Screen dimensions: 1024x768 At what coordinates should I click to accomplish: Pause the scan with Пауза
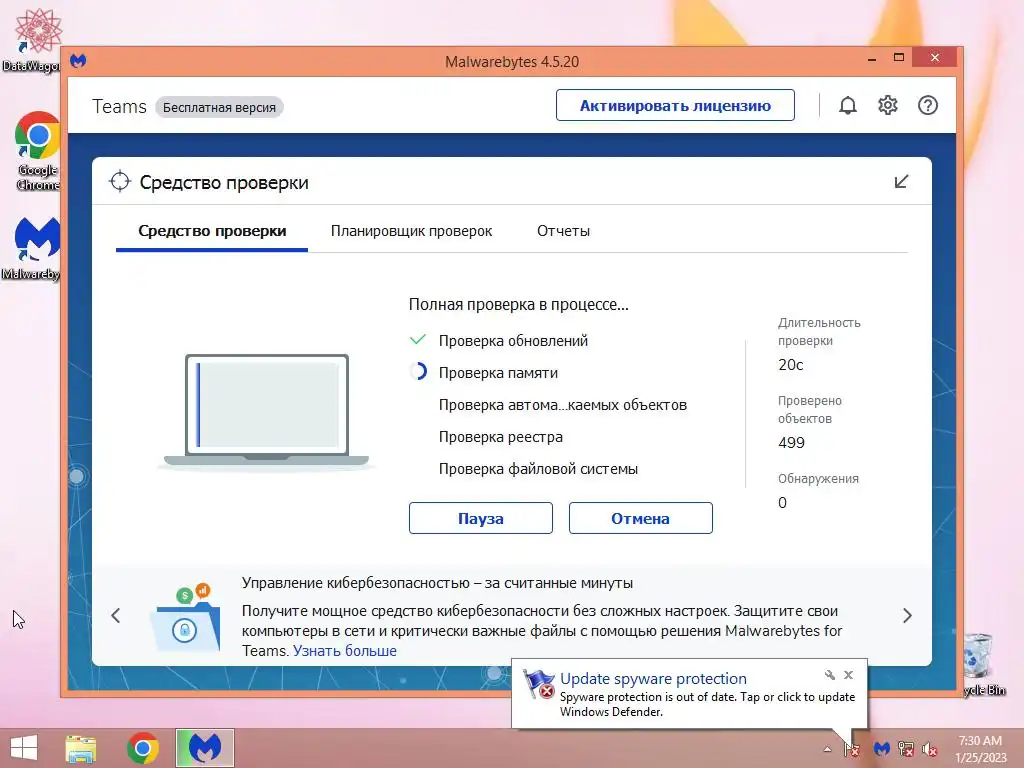[481, 518]
